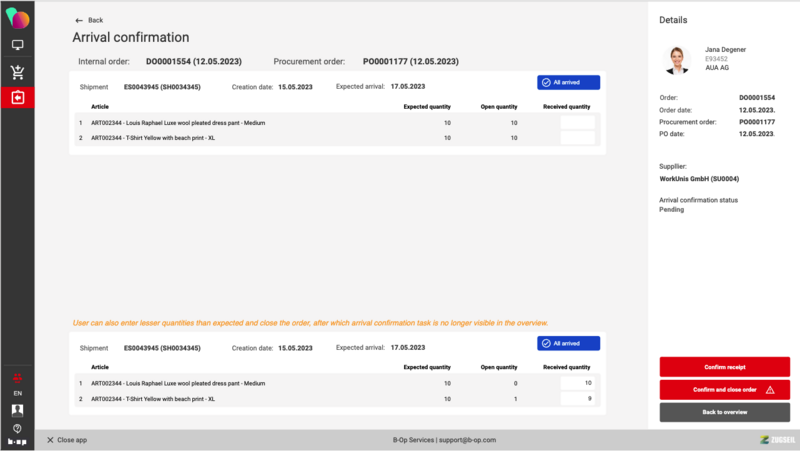This screenshot has width=800, height=451.
Task: Click support@b-op.com in the footer
Action: click(467, 440)
